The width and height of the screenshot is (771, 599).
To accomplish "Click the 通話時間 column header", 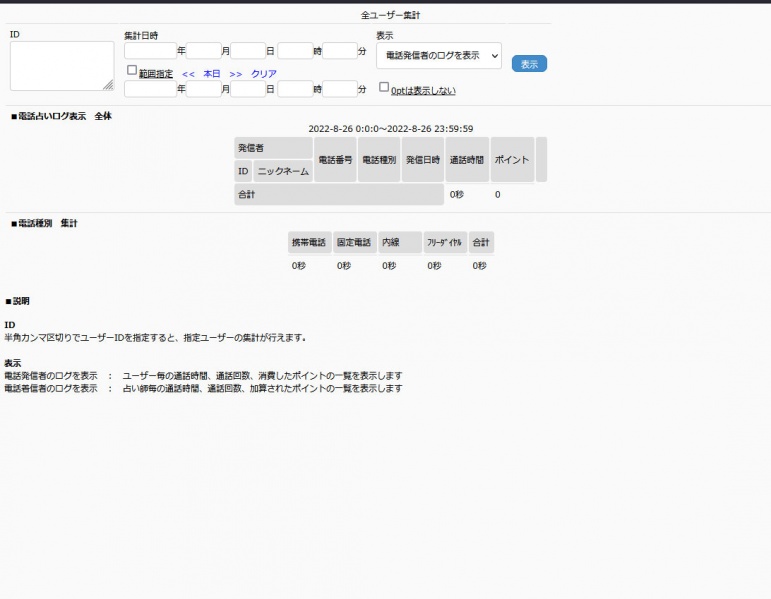I will 467,160.
